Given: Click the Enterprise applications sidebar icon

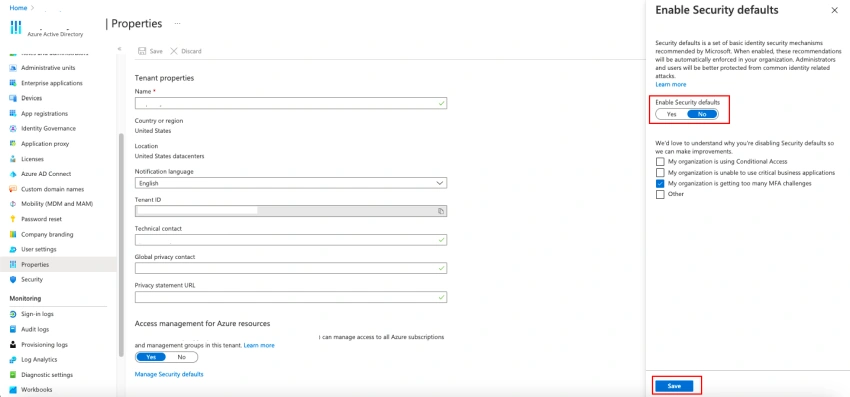Looking at the screenshot, I should pyautogui.click(x=13, y=83).
